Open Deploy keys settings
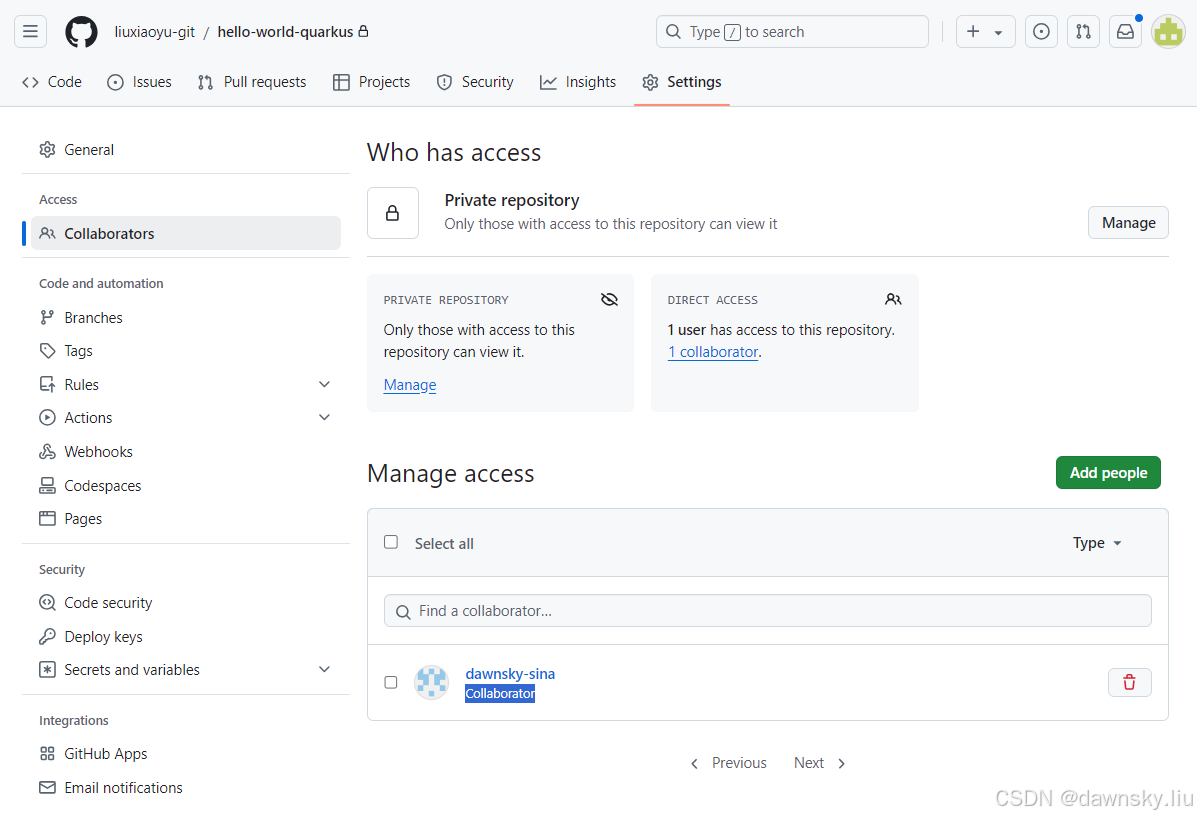This screenshot has width=1197, height=818. (x=186, y=636)
